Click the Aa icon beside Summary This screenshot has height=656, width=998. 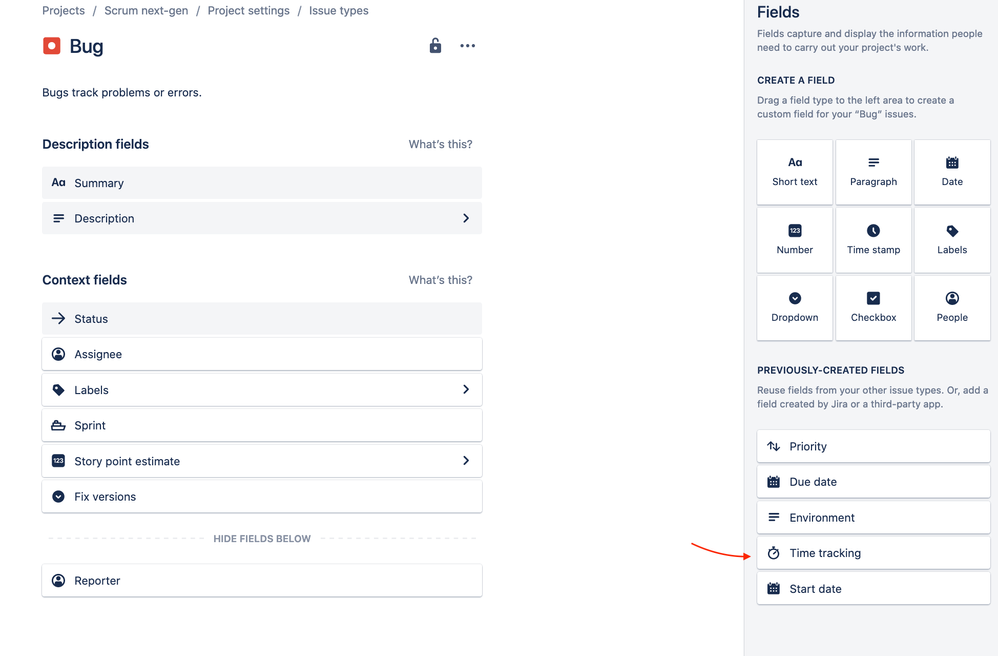pyautogui.click(x=59, y=183)
